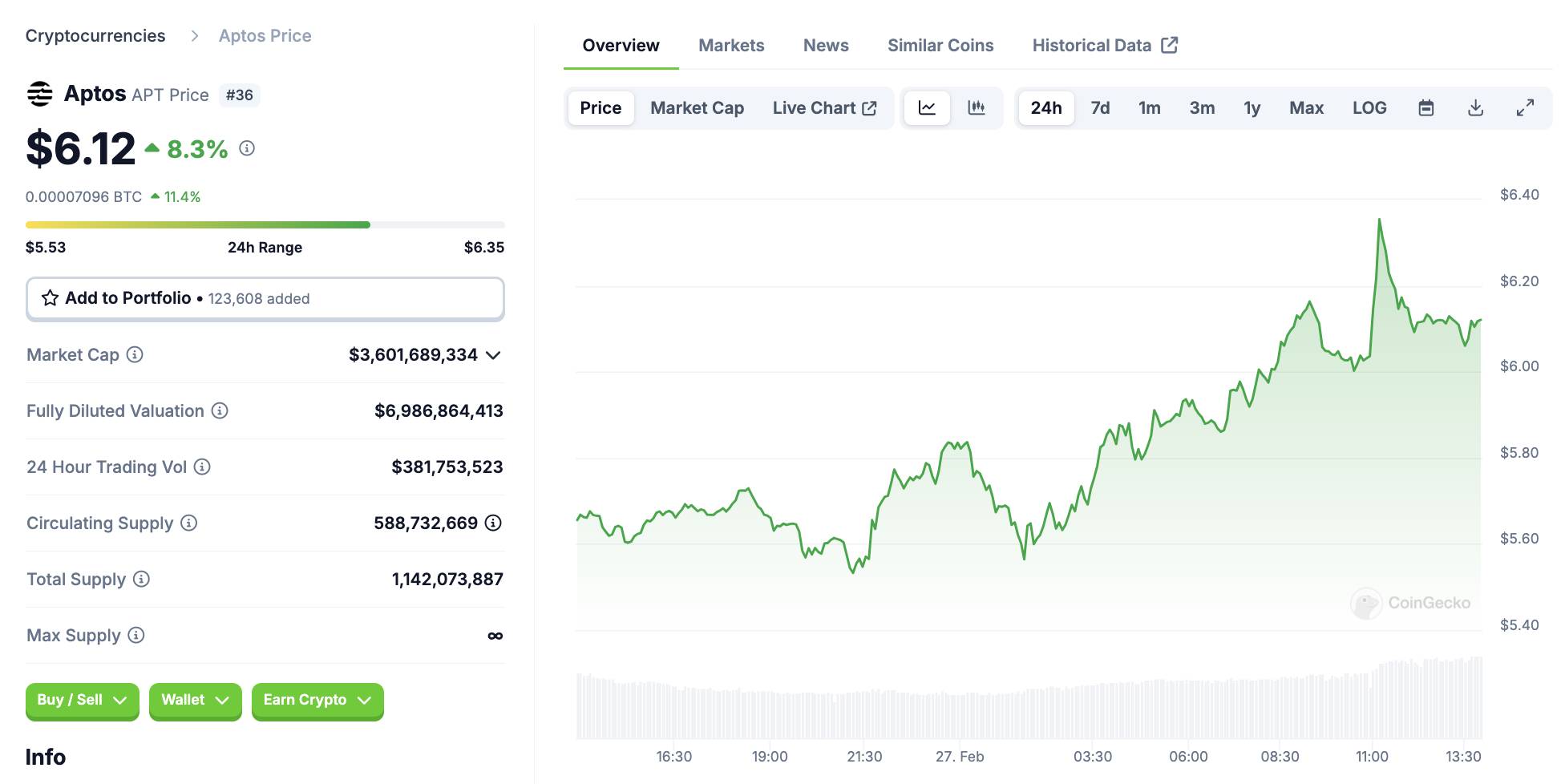Toggle LOG scale on chart
Image resolution: width=1565 pixels, height=784 pixels.
pos(1369,107)
